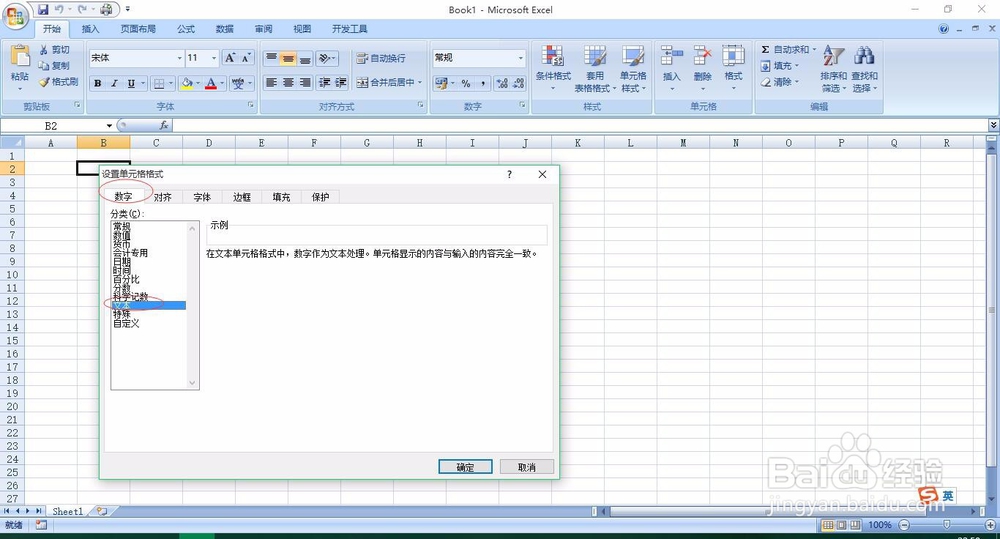The image size is (1000, 539).
Task: Align cell text left
Action: tap(272, 82)
